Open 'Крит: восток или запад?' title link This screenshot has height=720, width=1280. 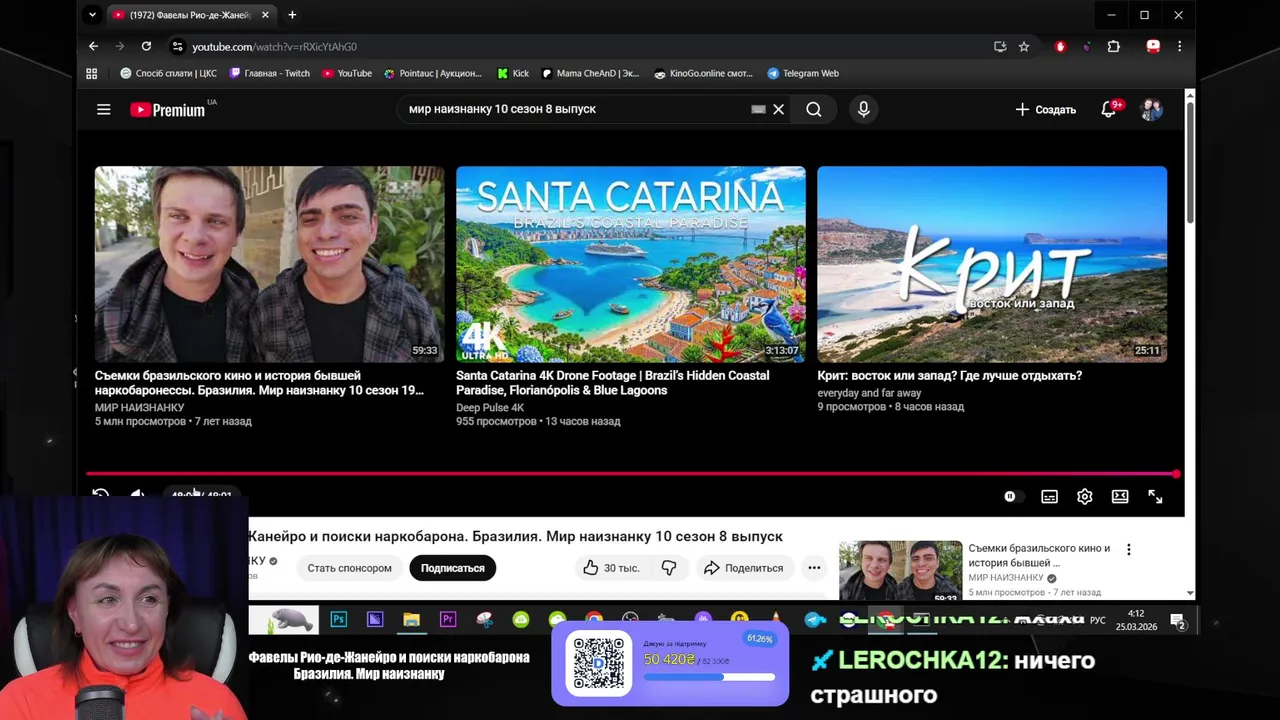(949, 376)
